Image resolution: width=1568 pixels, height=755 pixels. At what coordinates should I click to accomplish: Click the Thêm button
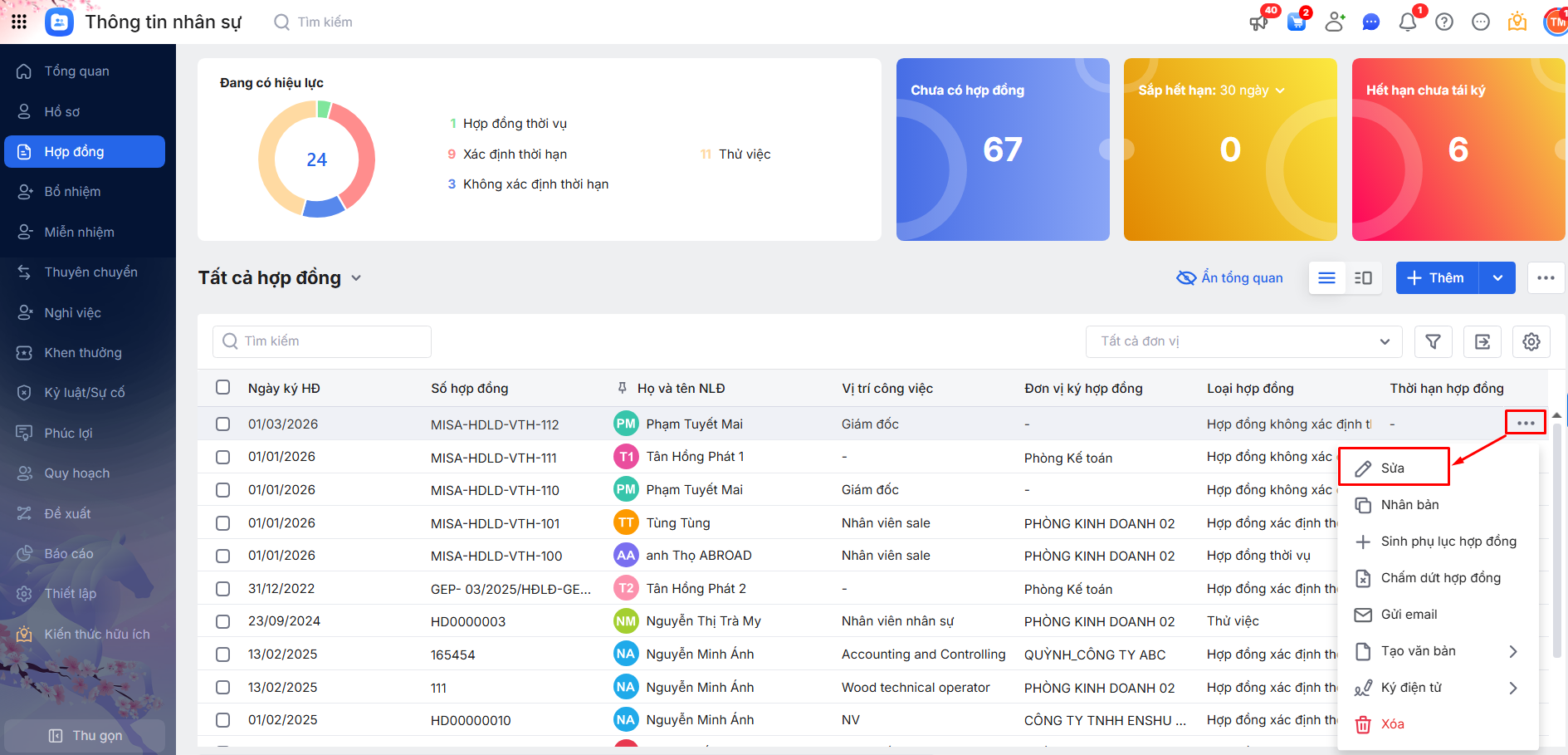click(x=1437, y=278)
